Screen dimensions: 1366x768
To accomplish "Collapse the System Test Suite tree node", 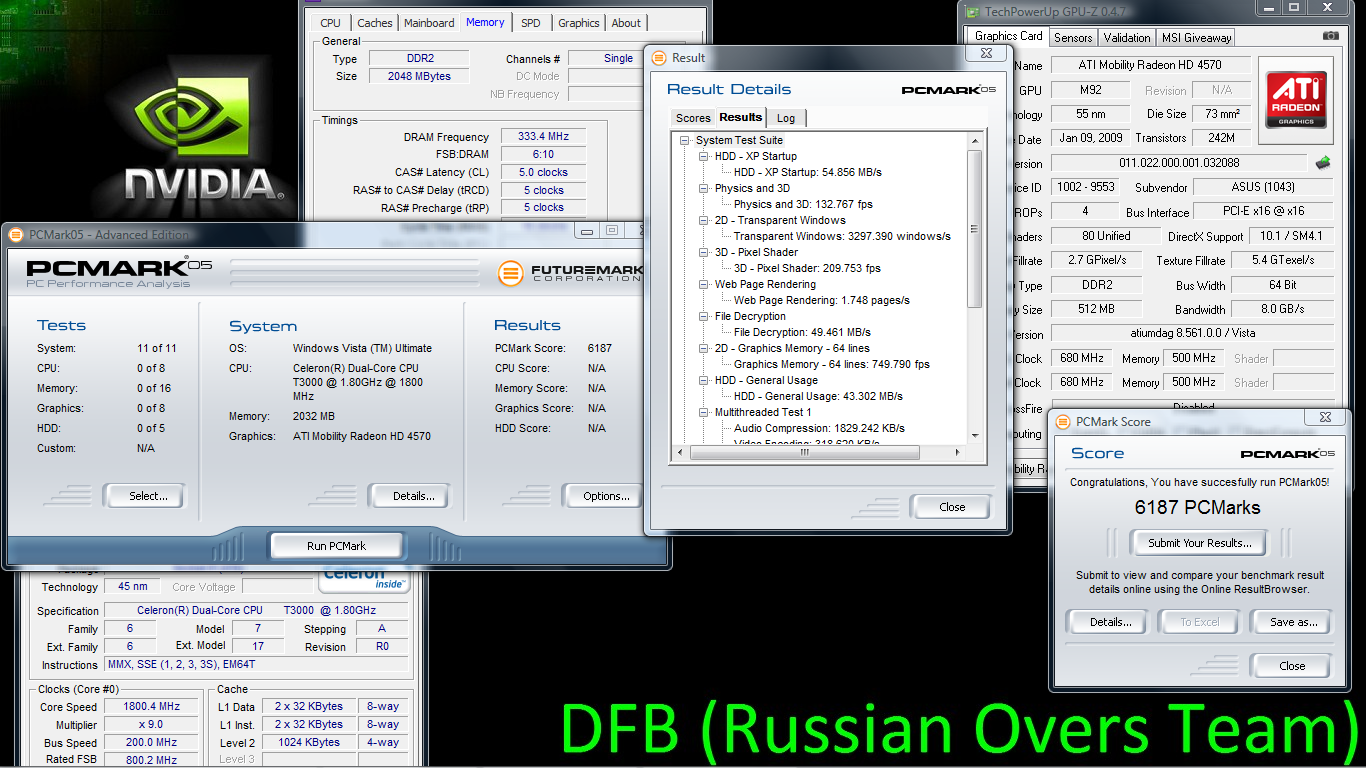I will 686,140.
